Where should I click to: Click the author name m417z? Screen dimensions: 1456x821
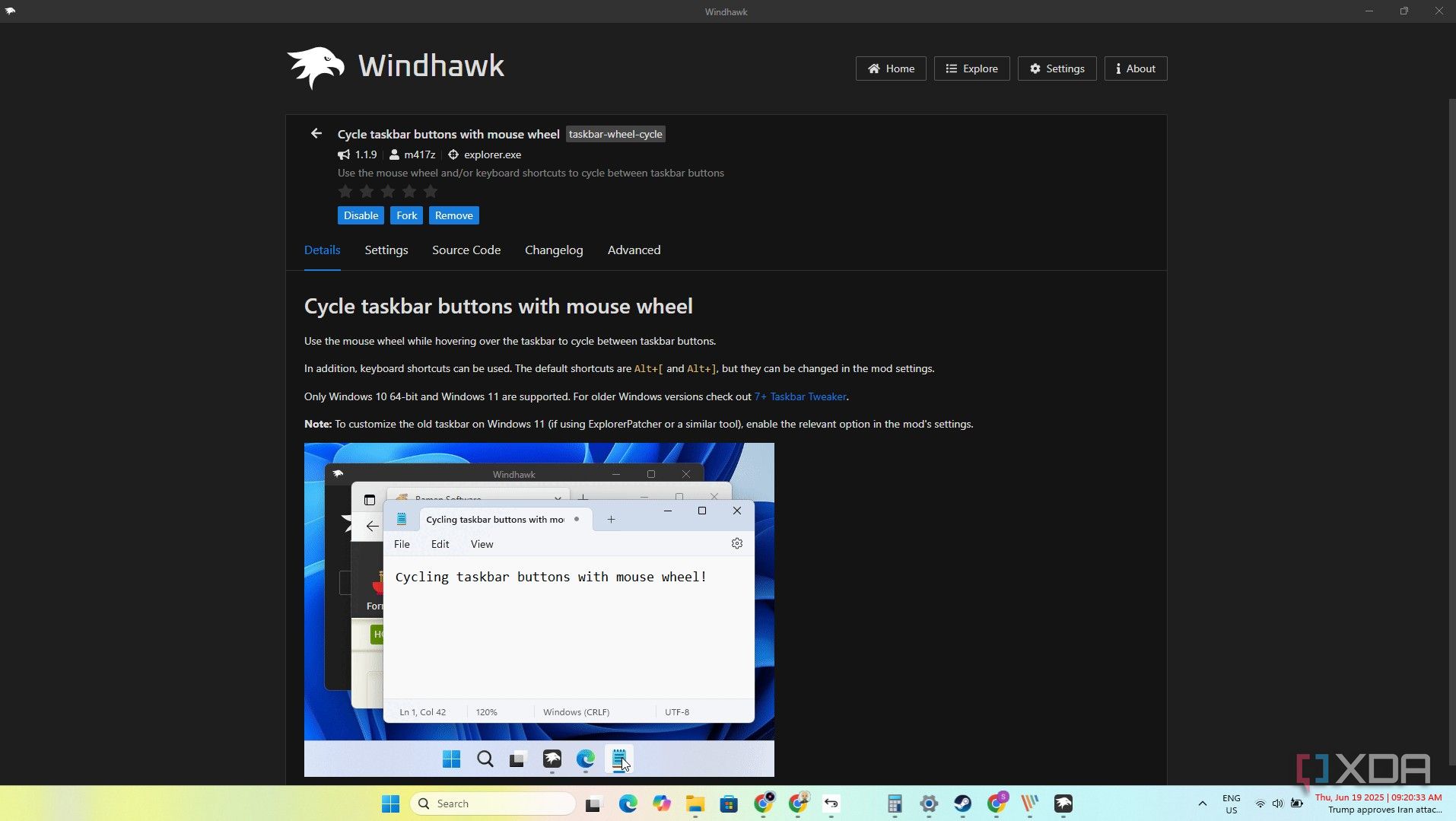pyautogui.click(x=419, y=154)
